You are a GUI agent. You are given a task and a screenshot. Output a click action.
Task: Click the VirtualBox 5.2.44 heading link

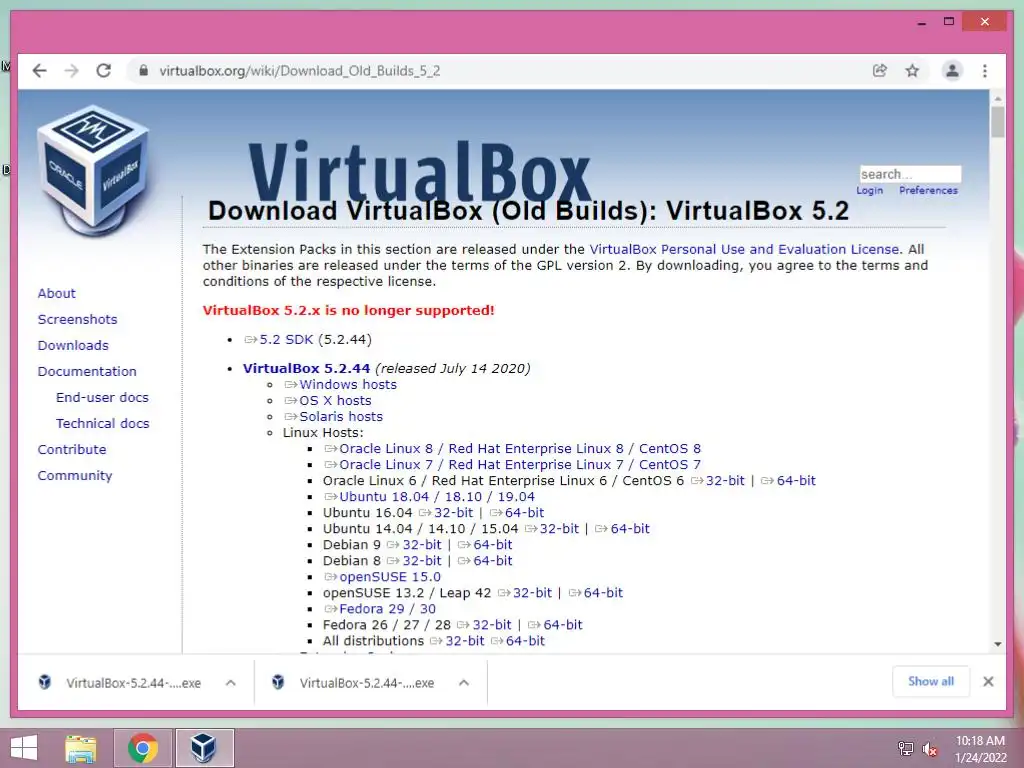(306, 368)
